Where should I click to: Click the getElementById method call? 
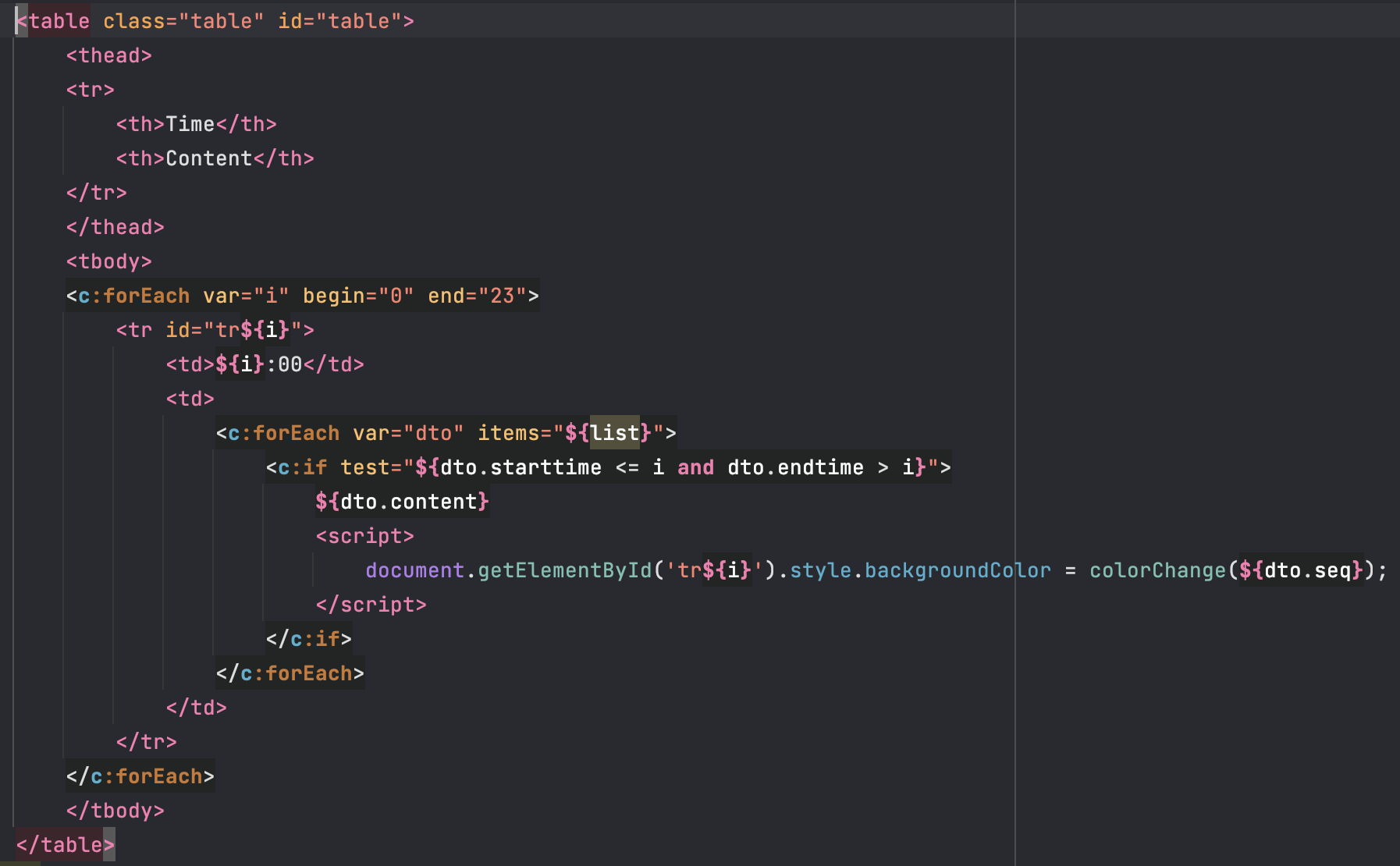coord(564,570)
